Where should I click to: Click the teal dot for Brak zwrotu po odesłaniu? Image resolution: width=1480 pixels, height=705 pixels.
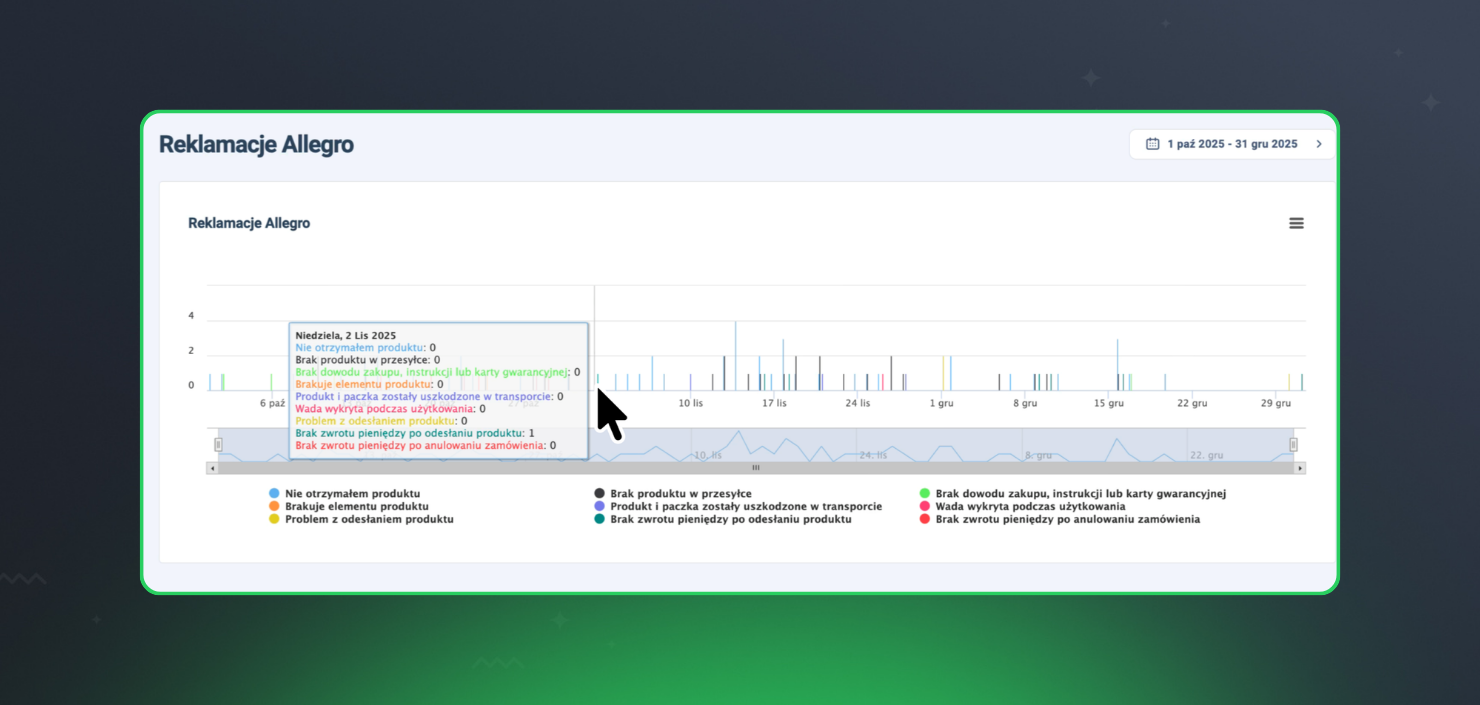(600, 520)
